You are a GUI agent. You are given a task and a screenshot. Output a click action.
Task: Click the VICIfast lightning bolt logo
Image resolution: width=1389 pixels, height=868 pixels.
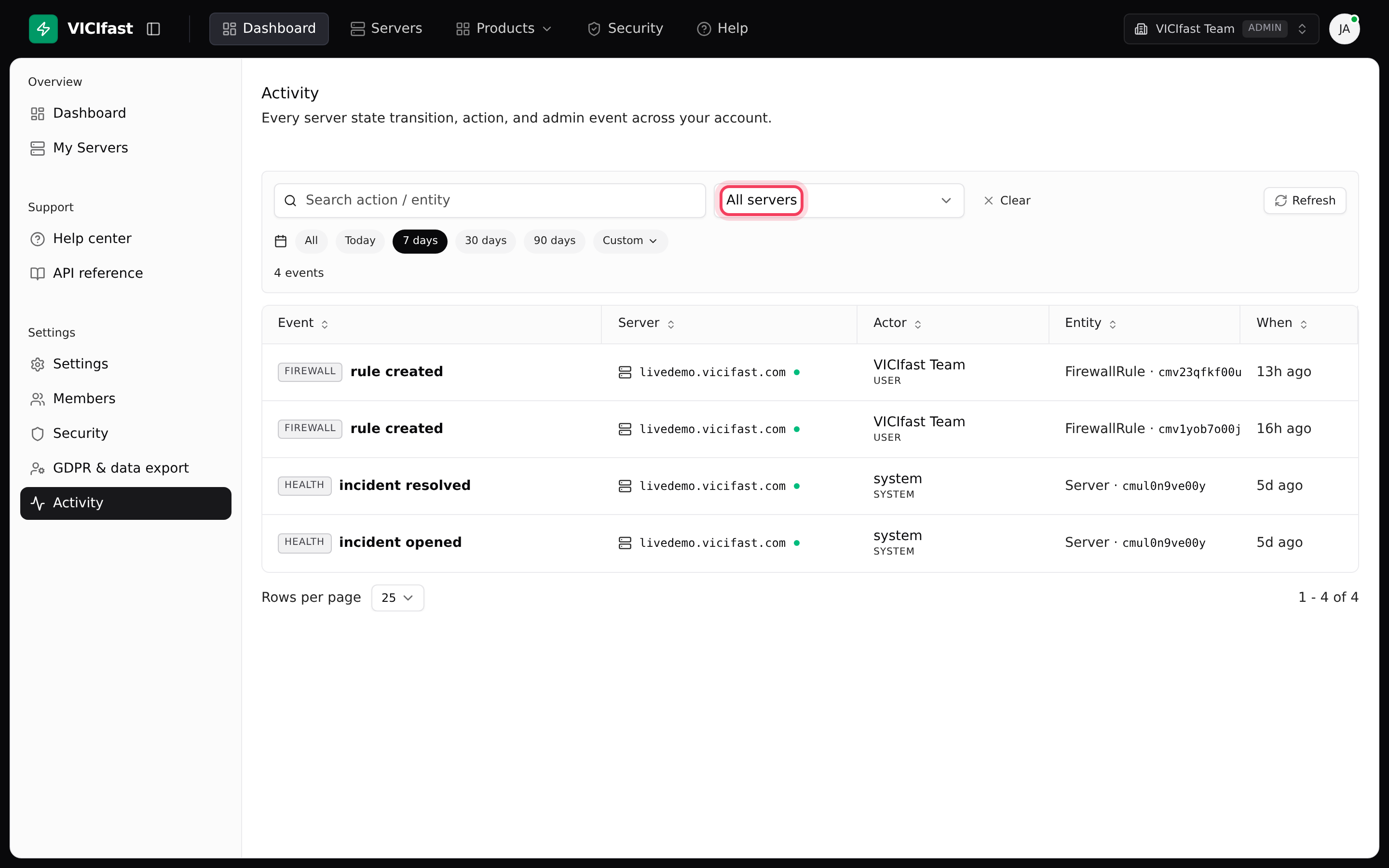43,29
